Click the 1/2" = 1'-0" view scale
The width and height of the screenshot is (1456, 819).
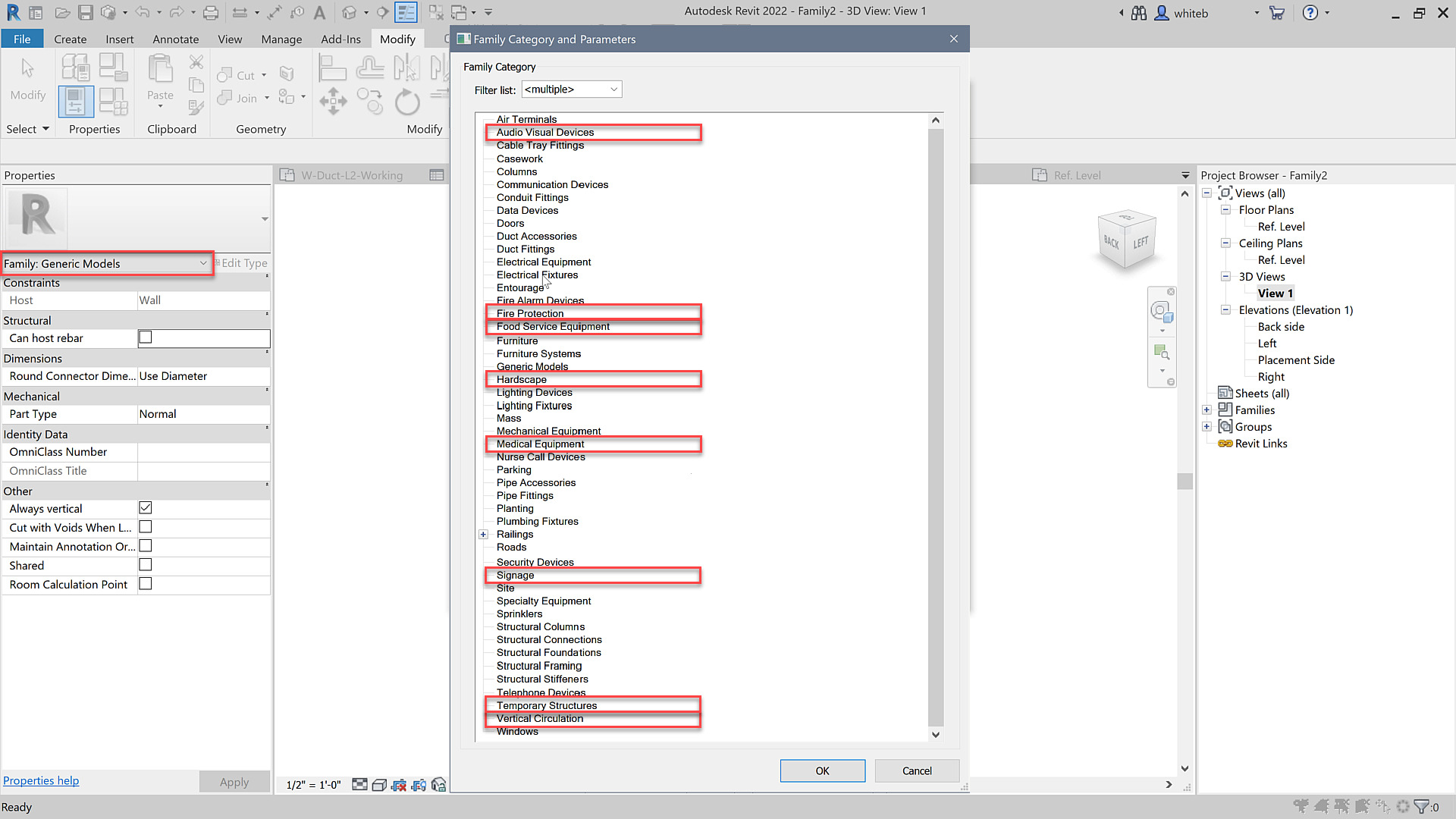tap(313, 785)
